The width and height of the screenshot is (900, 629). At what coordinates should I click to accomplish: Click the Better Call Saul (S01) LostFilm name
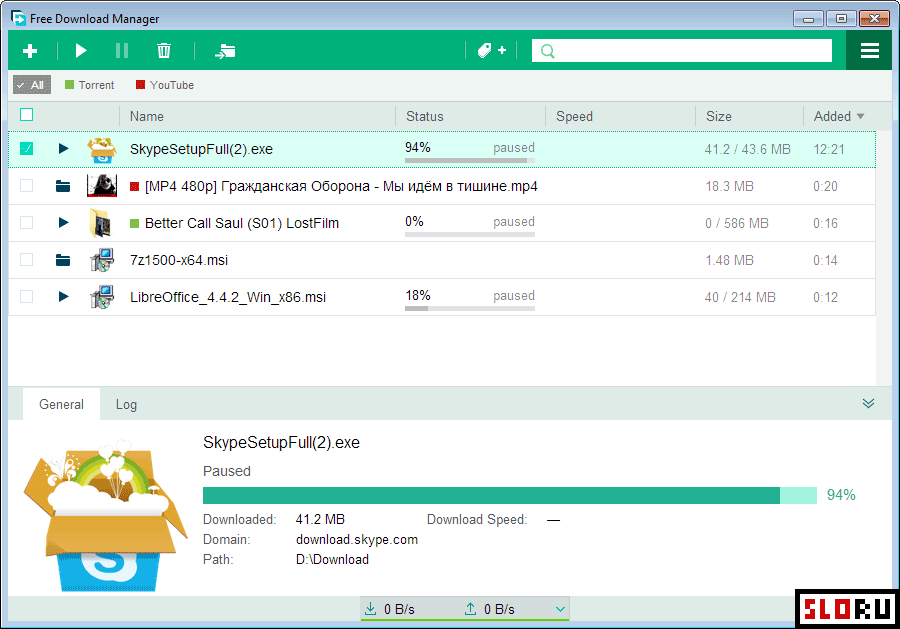pyautogui.click(x=242, y=223)
